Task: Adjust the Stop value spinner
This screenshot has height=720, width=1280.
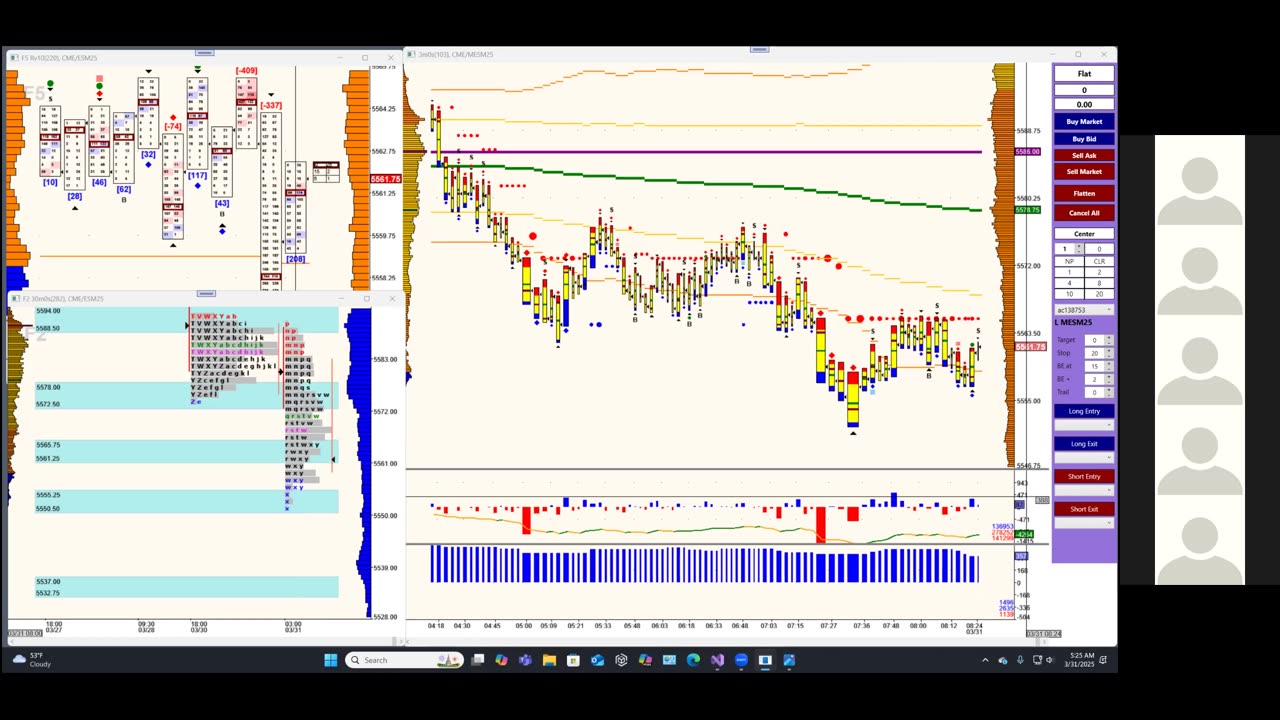Action: click(1109, 353)
